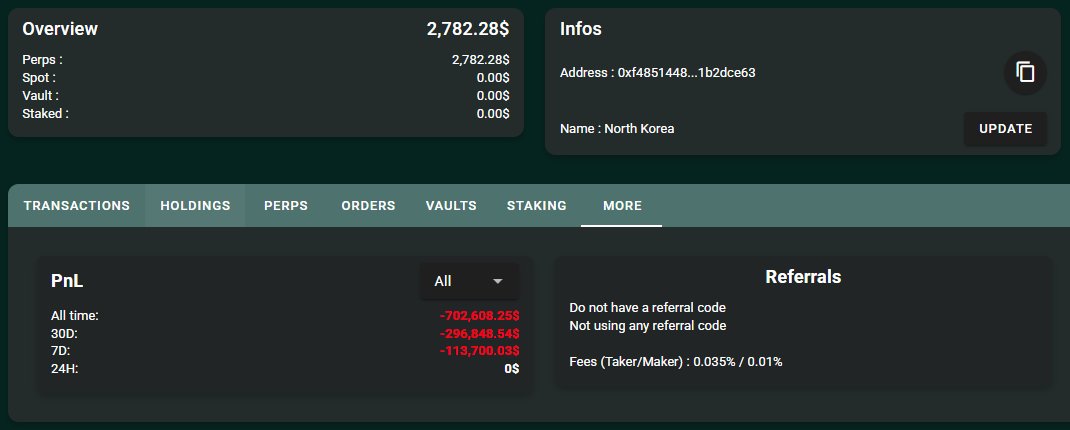The height and width of the screenshot is (430, 1070).
Task: Copy the wallet address with copy icon
Action: [x=1025, y=72]
